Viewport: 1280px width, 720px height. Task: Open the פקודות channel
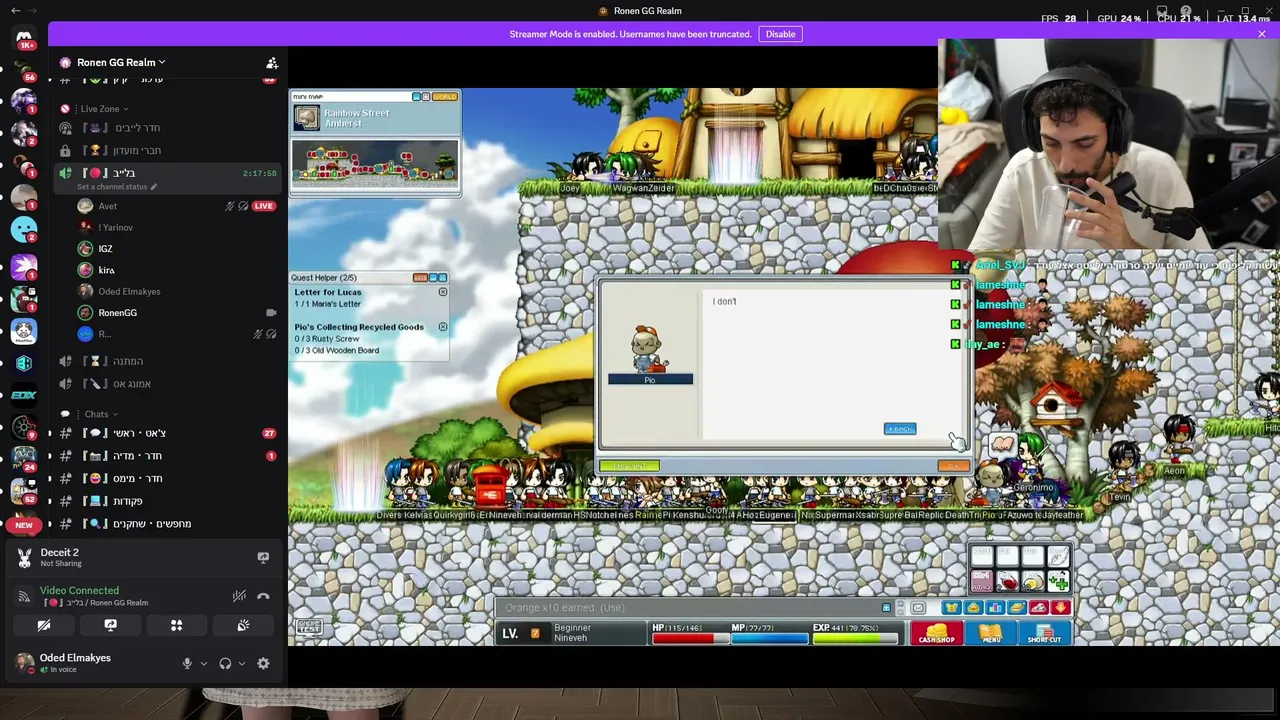[168, 501]
